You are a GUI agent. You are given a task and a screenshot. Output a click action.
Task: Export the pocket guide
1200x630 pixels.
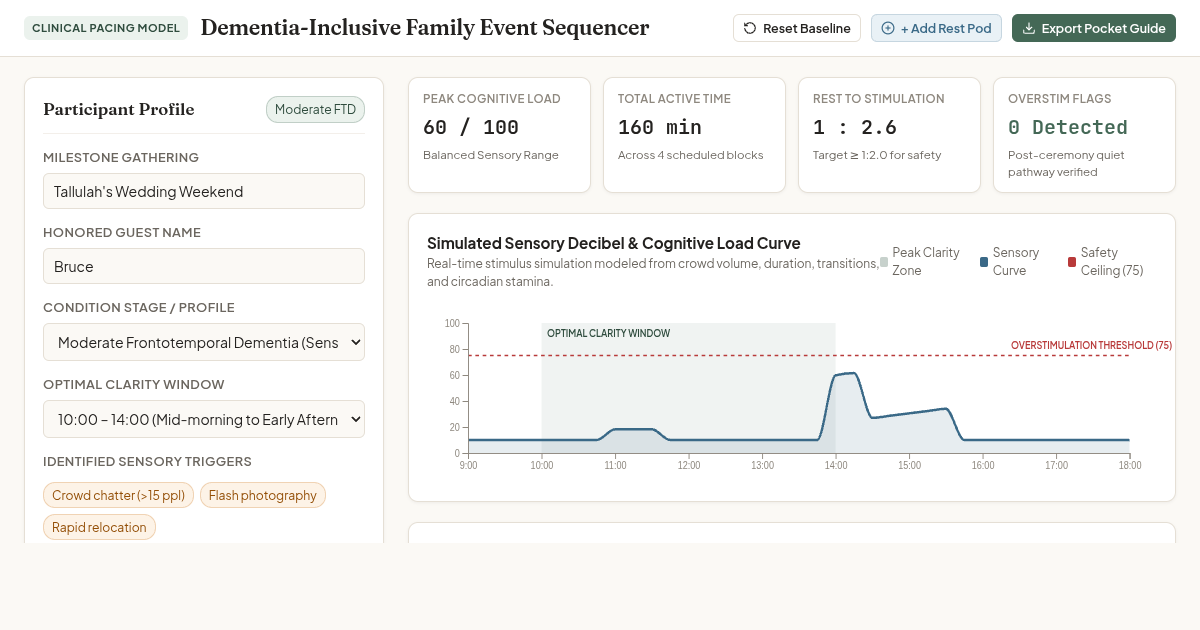click(x=1094, y=28)
